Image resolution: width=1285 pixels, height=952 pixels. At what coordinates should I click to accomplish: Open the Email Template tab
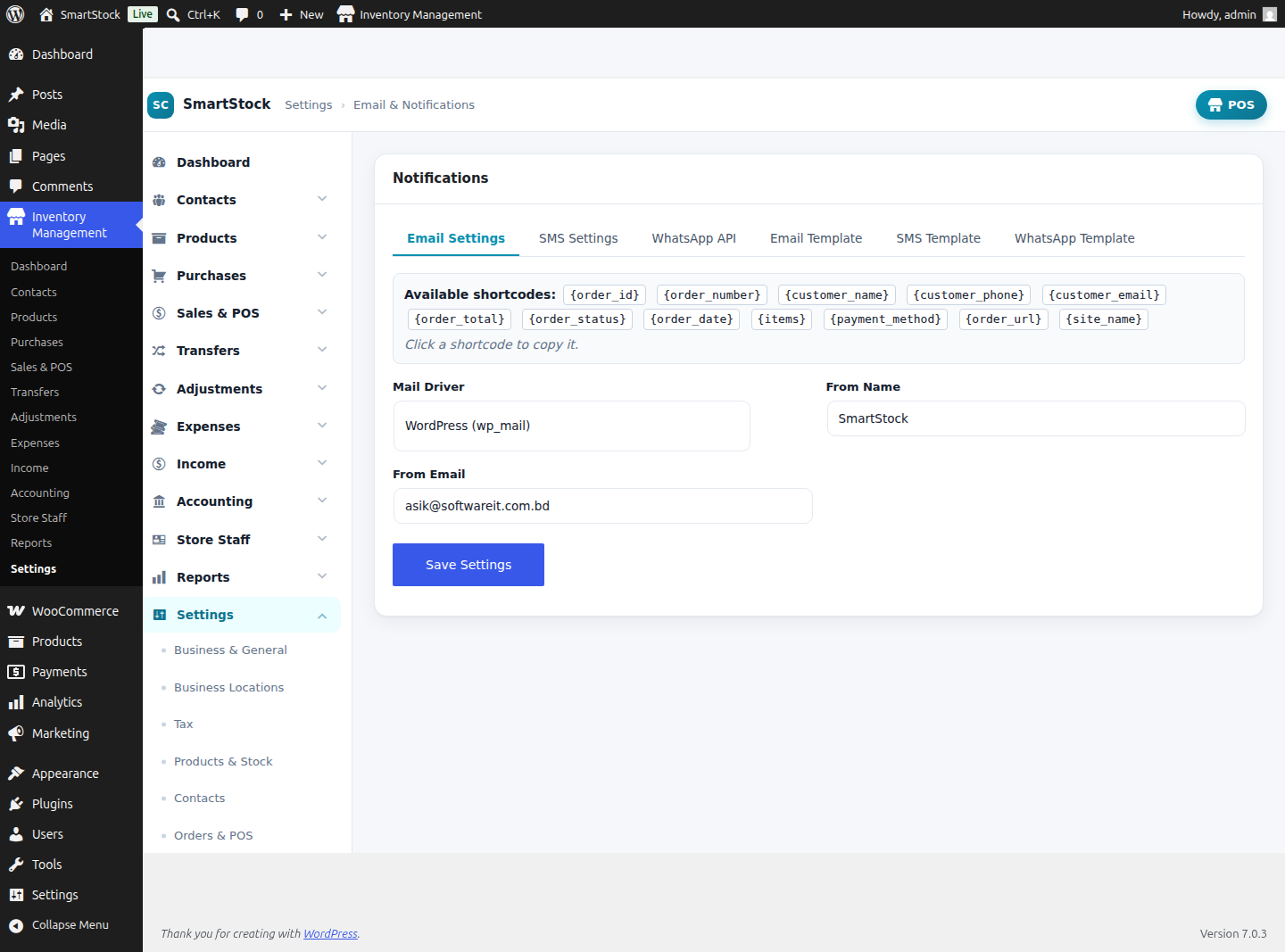(x=816, y=238)
